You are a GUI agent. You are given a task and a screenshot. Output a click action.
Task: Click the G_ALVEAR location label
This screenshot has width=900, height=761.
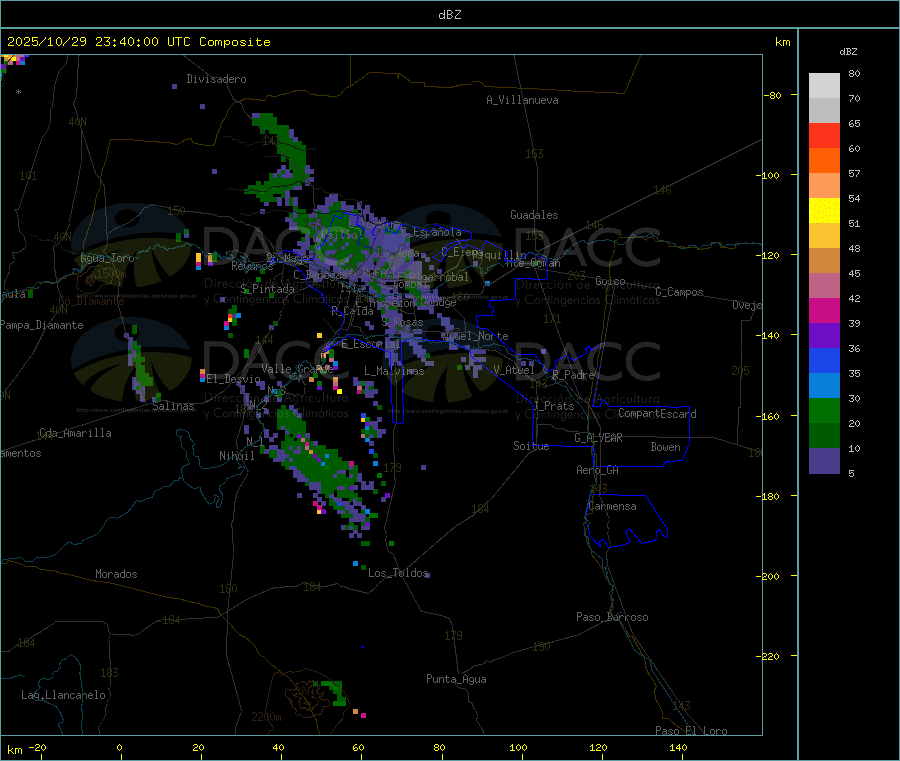598,438
